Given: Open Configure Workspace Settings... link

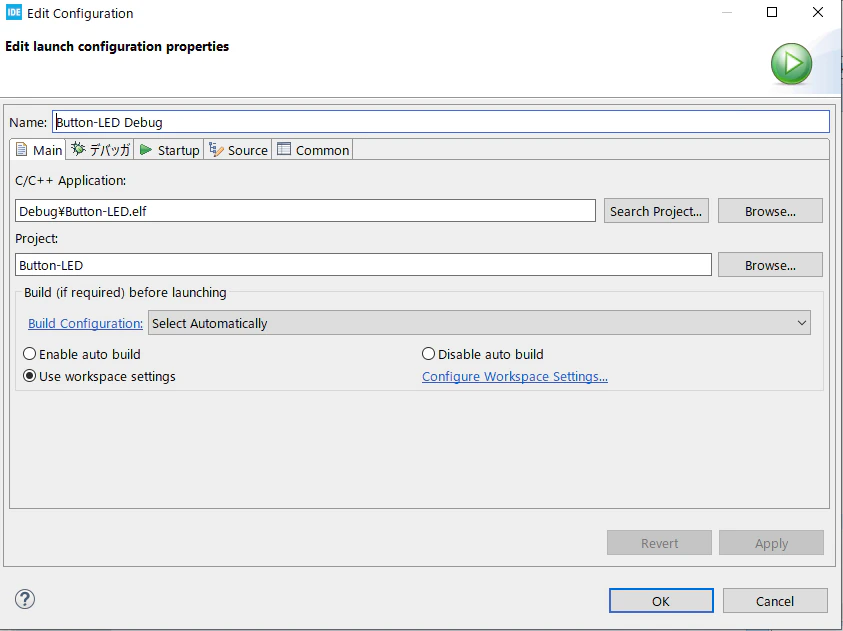Looking at the screenshot, I should coord(515,377).
